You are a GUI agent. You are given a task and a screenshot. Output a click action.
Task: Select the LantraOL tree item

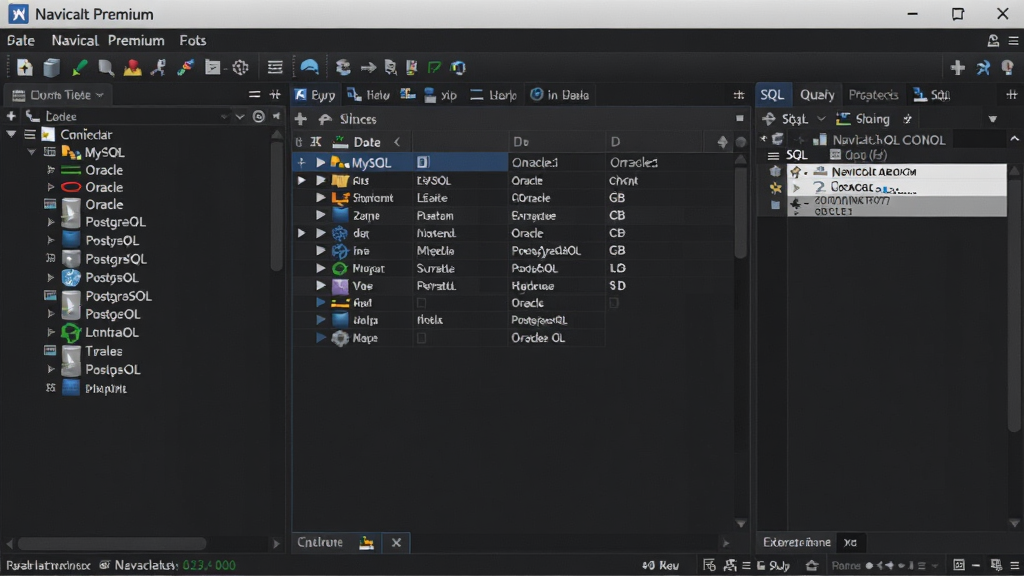pyautogui.click(x=112, y=332)
